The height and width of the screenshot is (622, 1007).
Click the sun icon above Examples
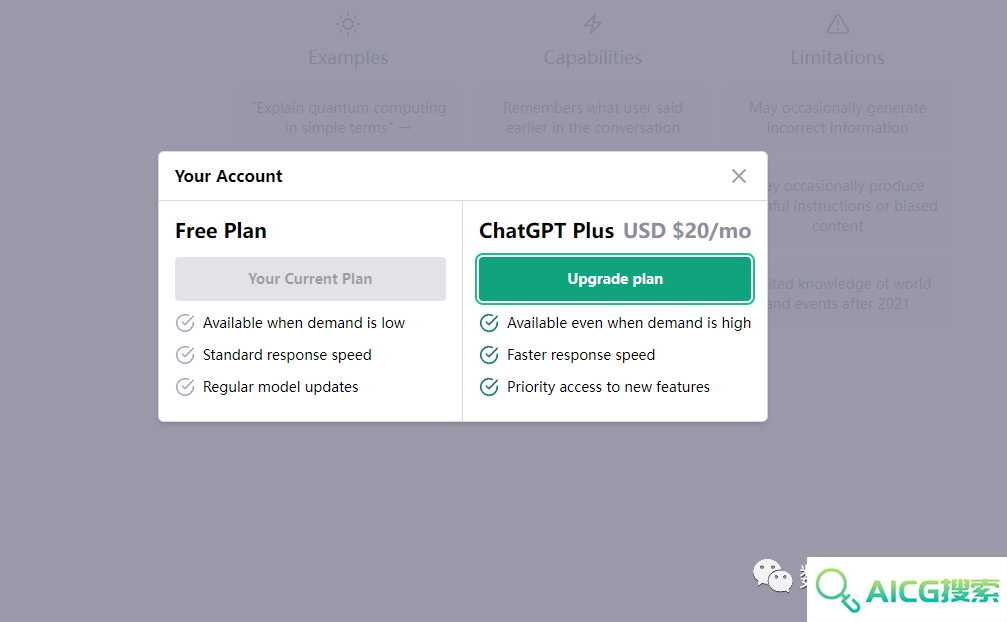(348, 24)
